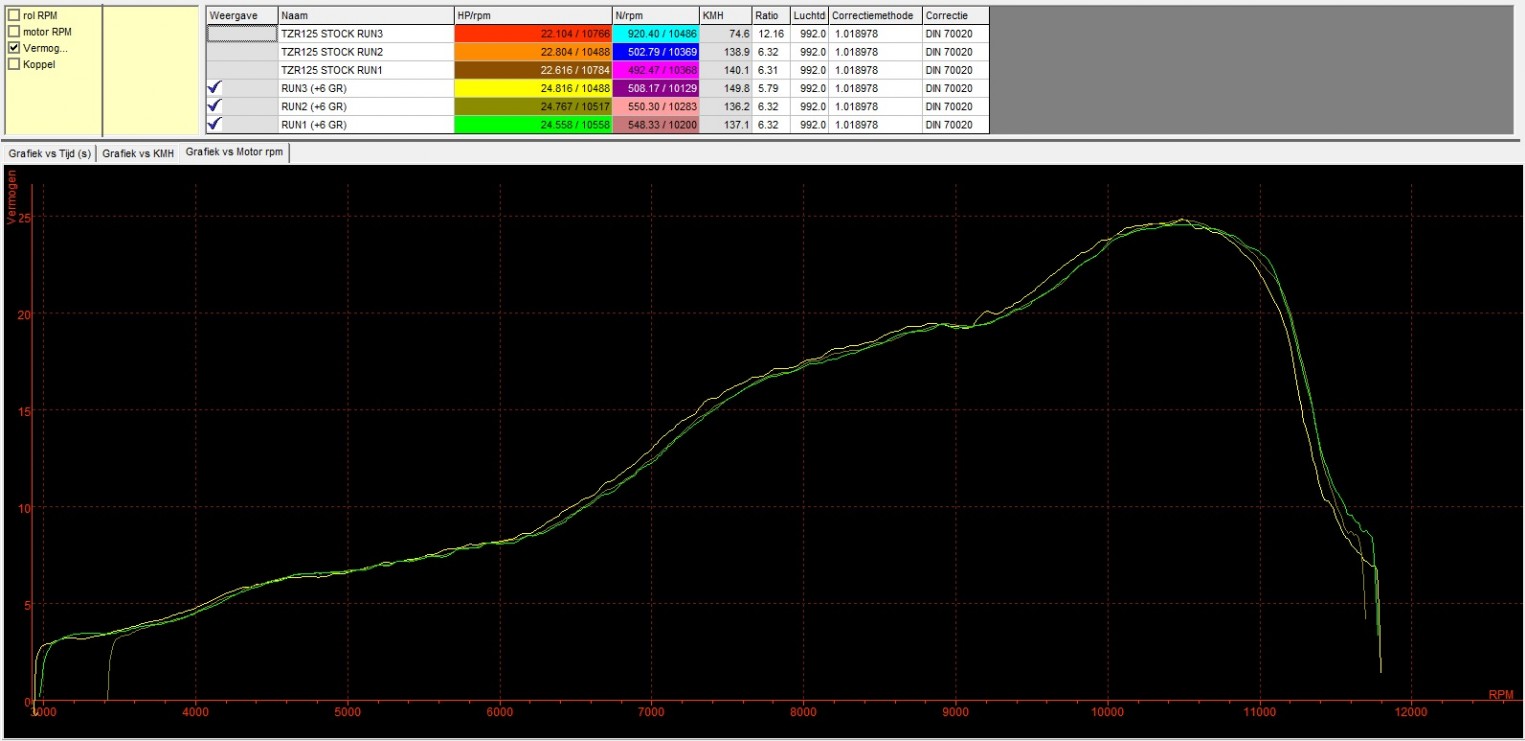Select the TZR125 STOCK RUN1 name cell

click(365, 70)
